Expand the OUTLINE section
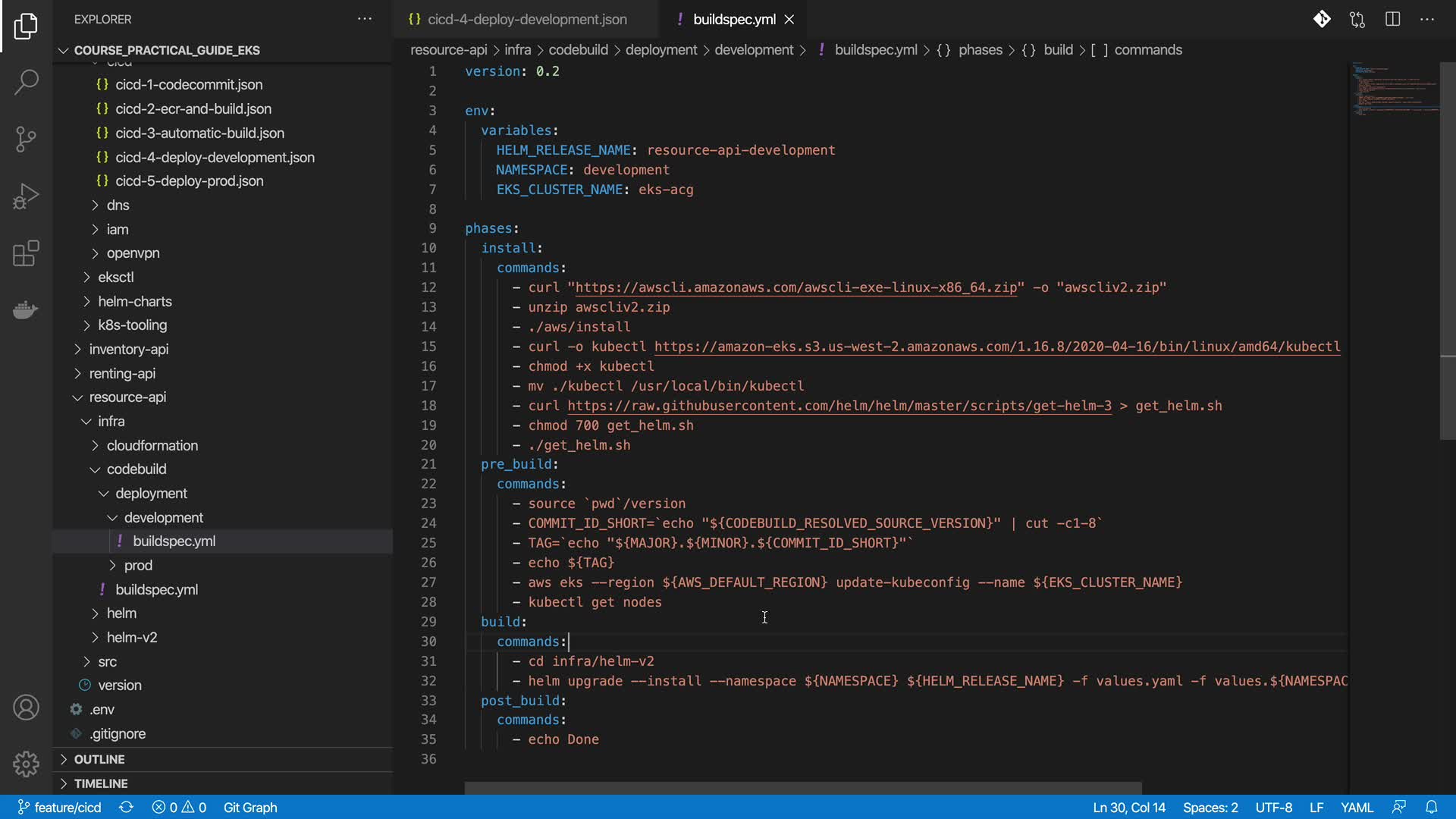The width and height of the screenshot is (1456, 819). point(99,759)
